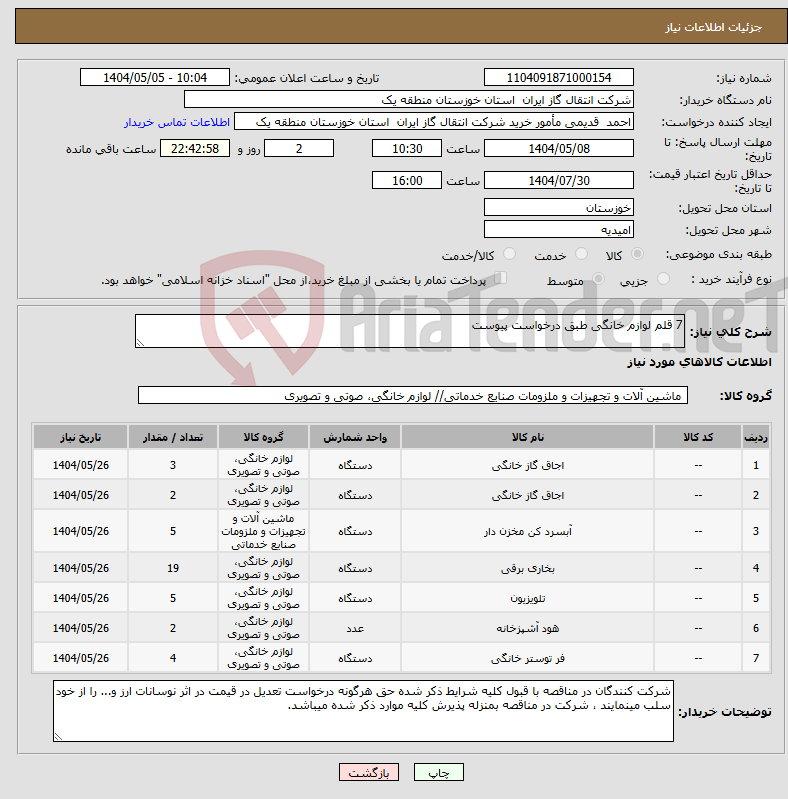Screen dimensions: 788x799
Task: Click quantity 4 in فر توستر row
Action: point(173,658)
